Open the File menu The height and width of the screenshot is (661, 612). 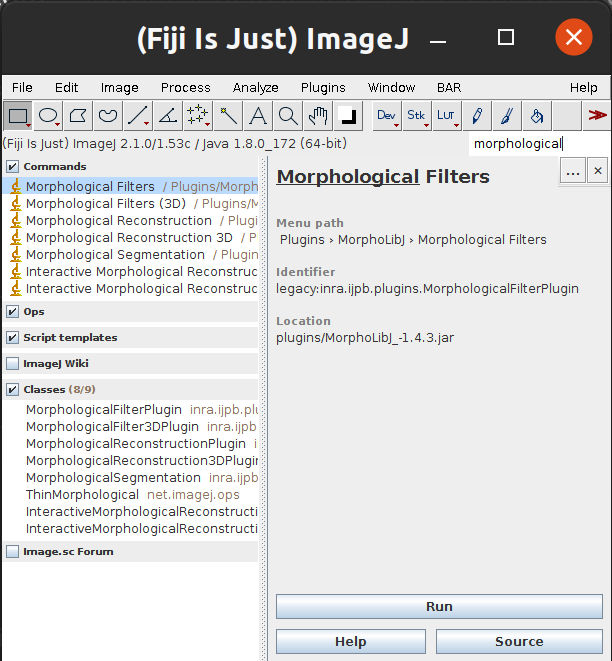coord(22,87)
